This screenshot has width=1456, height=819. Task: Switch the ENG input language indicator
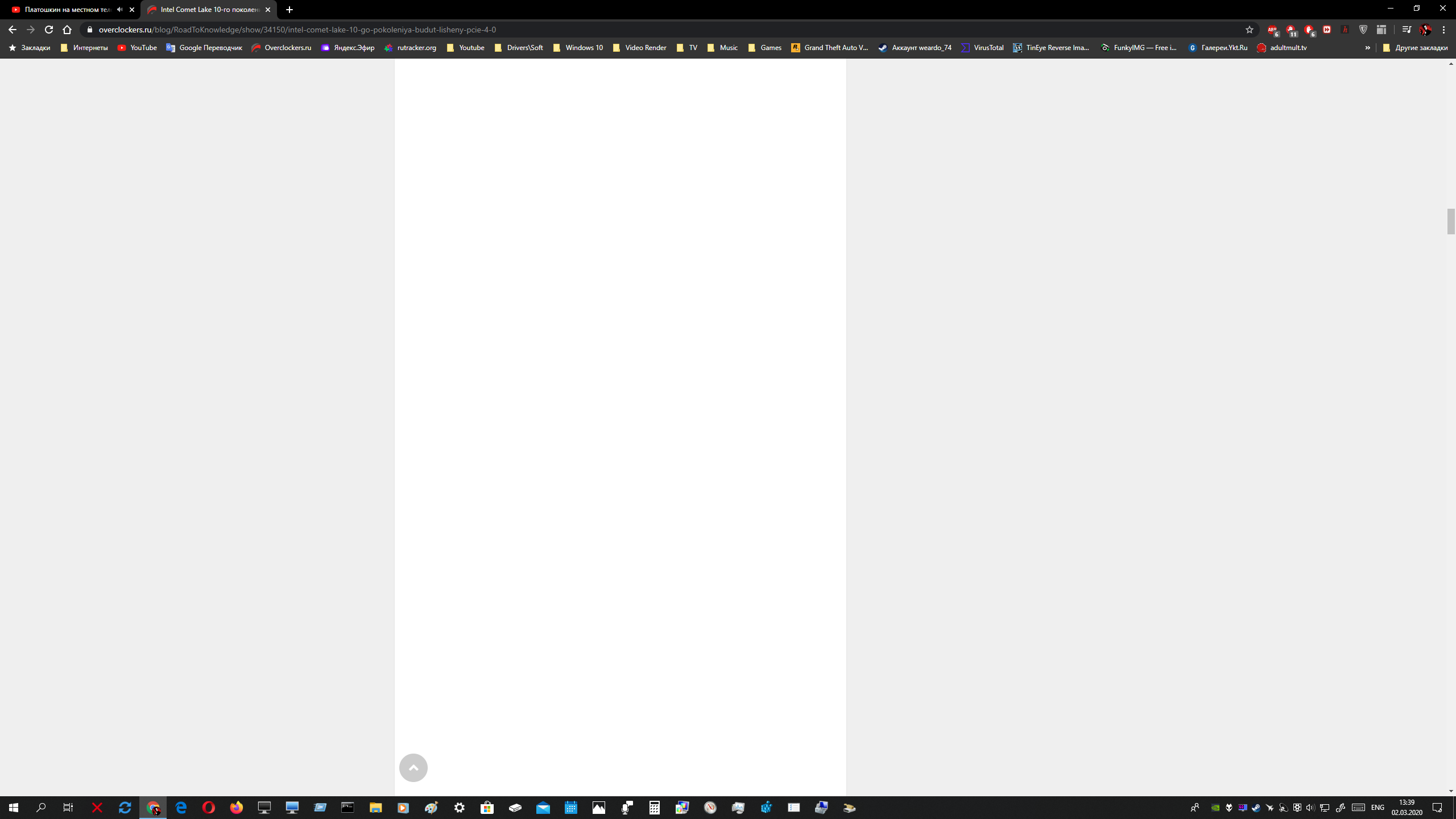click(1378, 808)
